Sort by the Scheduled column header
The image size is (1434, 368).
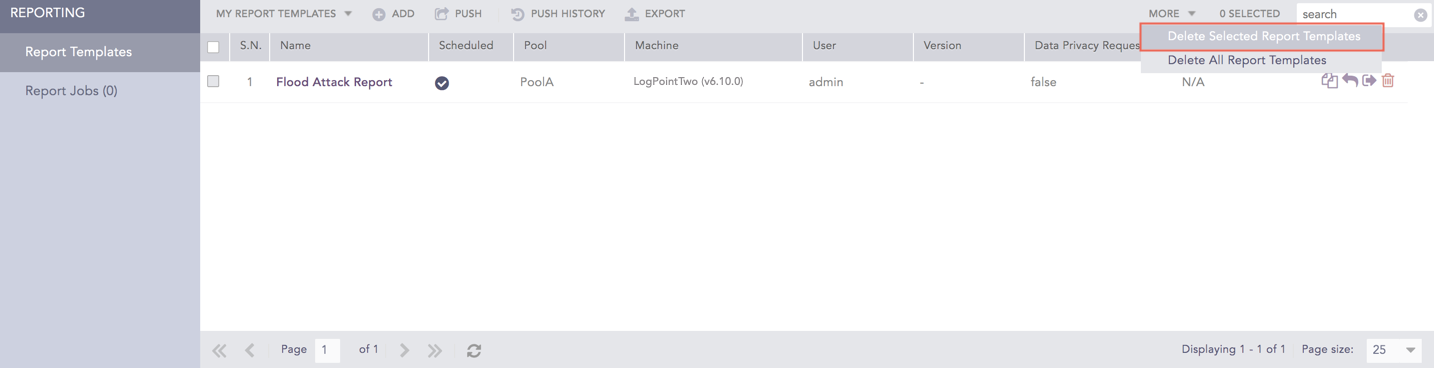tap(471, 46)
